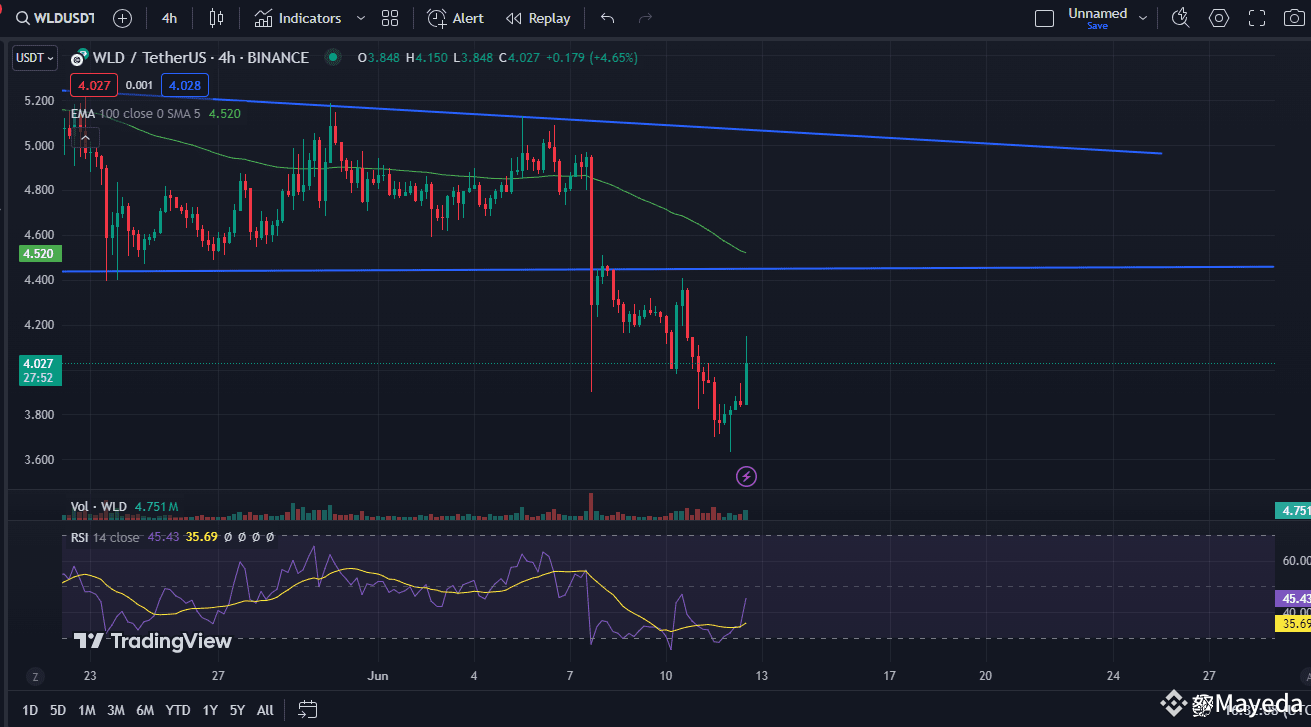Undo the last chart action
The width and height of the screenshot is (1311, 727).
click(607, 17)
